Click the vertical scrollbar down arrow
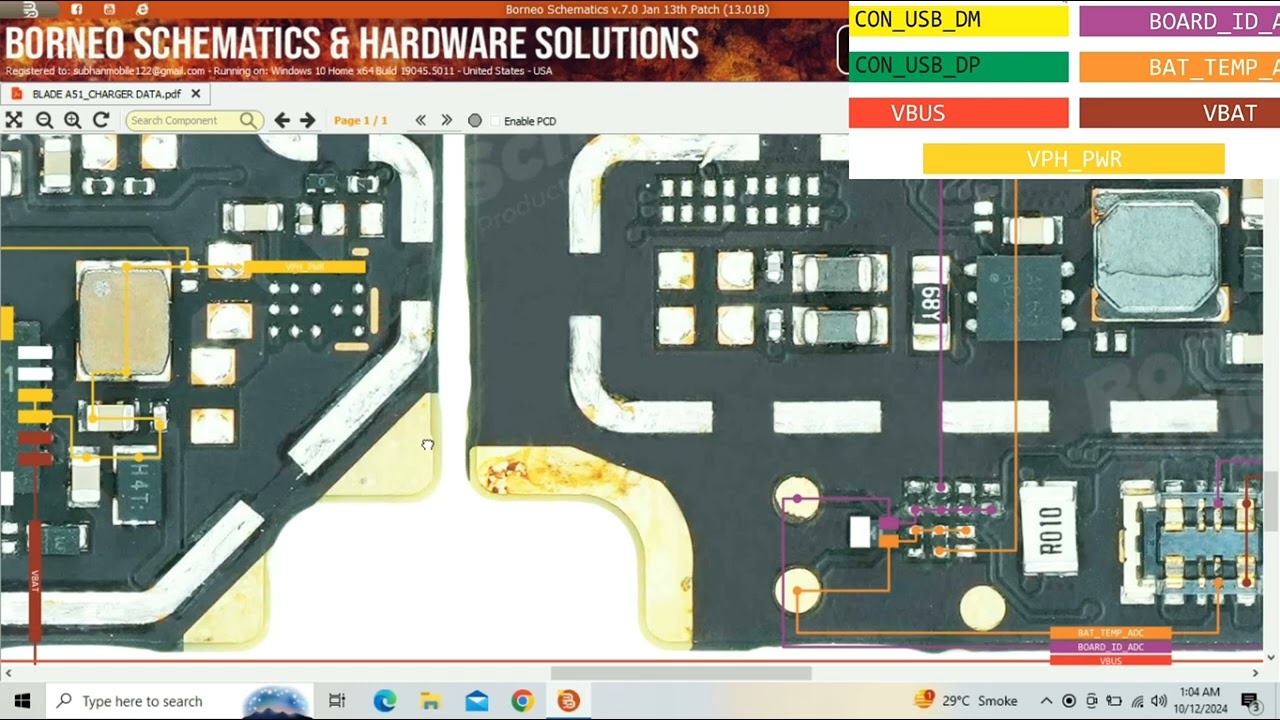The width and height of the screenshot is (1280, 720). (1271, 658)
